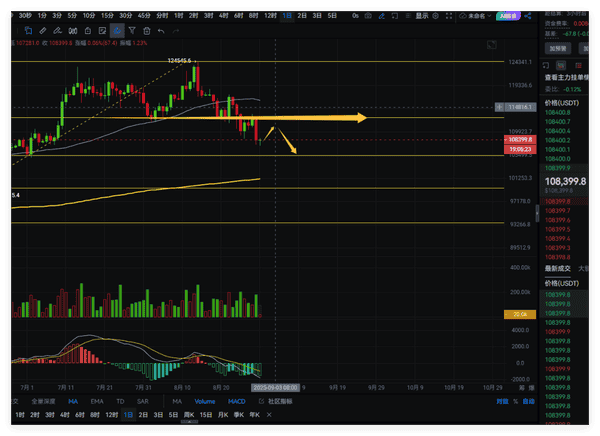Click the share icon at top right

click(527, 16)
